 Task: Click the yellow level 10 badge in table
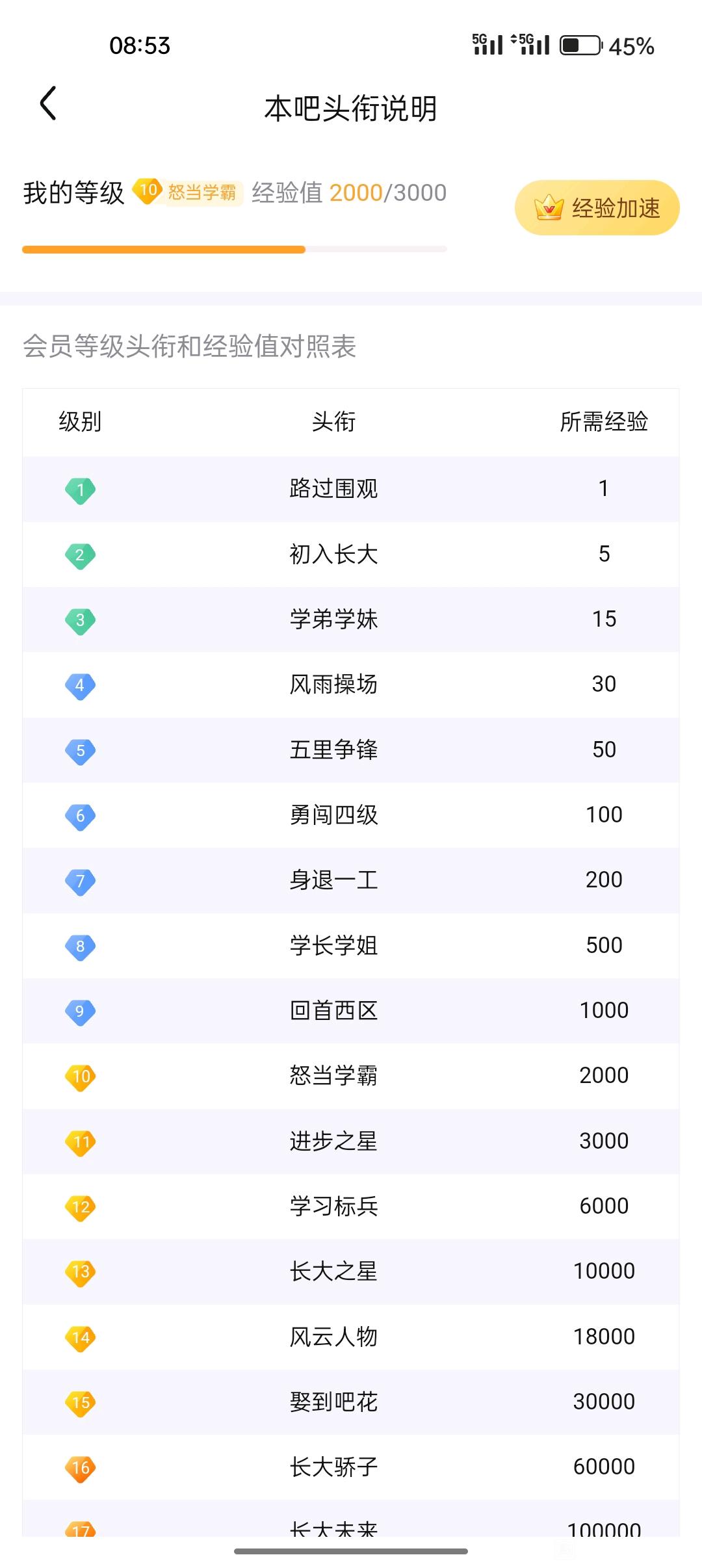(x=80, y=1077)
